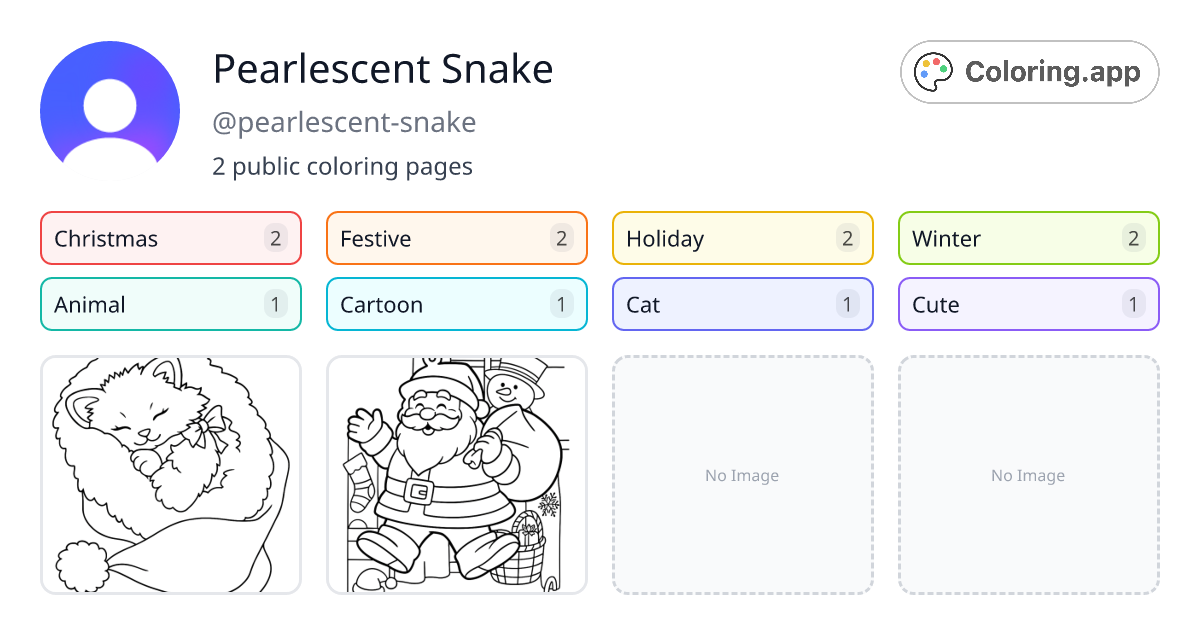Screen dimensions: 1200x630
Task: Open the Holiday category
Action: point(742,238)
